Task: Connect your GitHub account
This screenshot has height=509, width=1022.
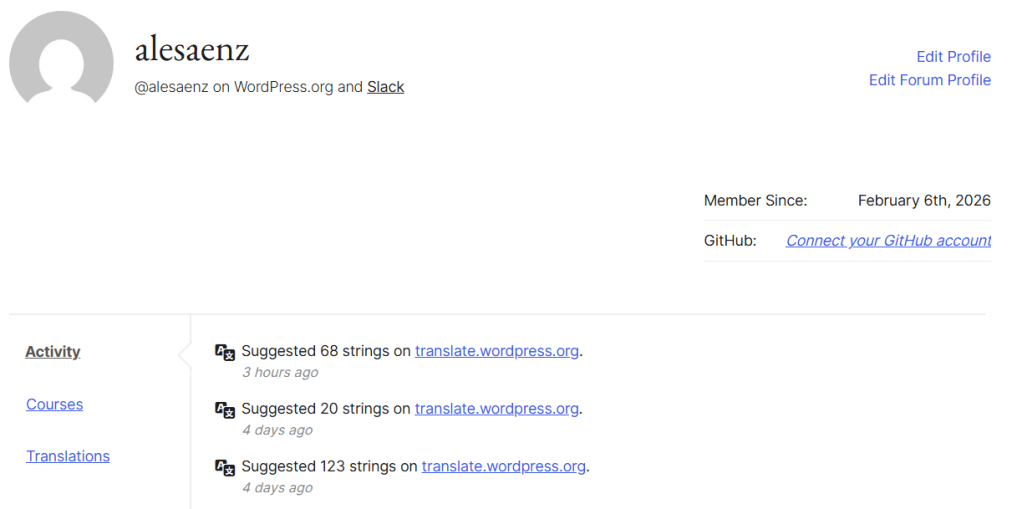Action: (888, 240)
